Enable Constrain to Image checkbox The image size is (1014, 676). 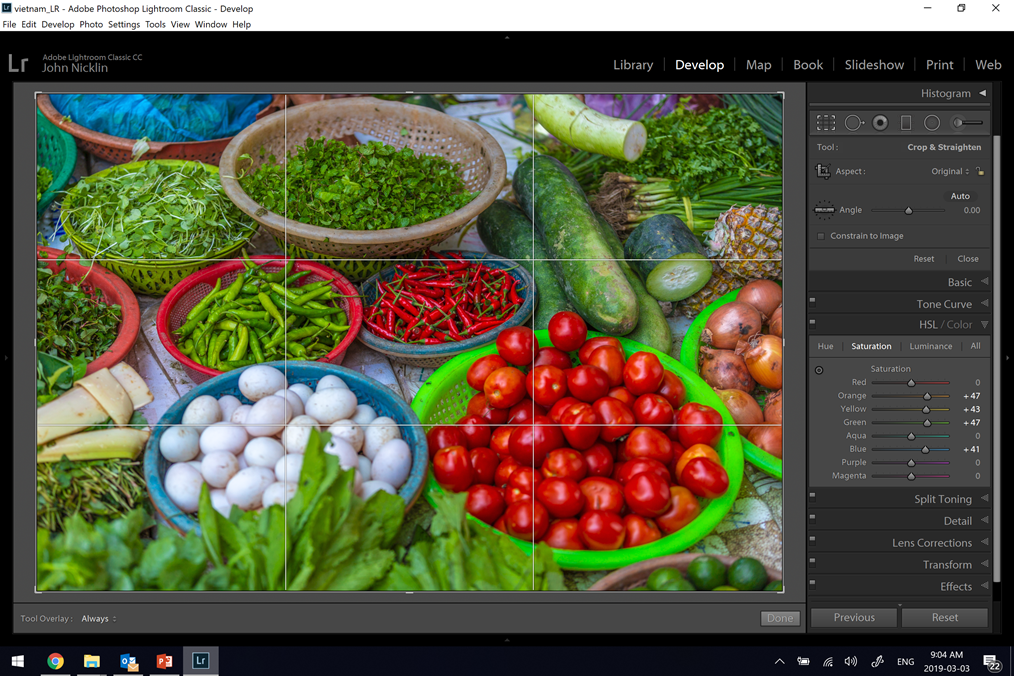click(821, 236)
